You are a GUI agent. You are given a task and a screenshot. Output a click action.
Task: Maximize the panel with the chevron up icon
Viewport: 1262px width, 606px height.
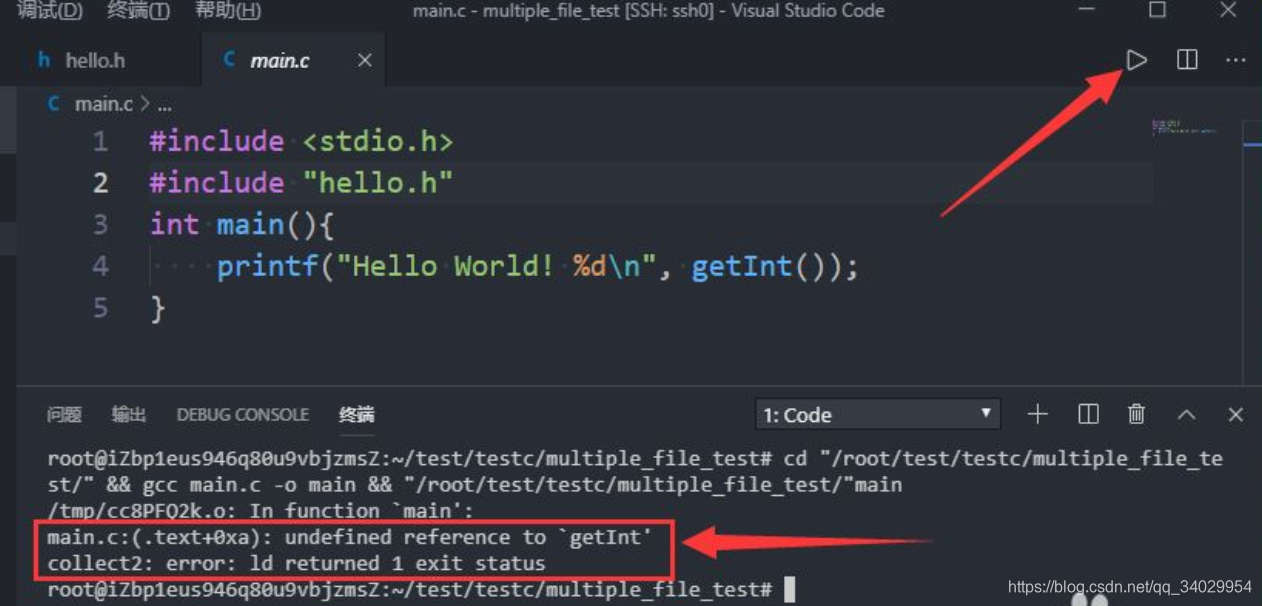click(x=1186, y=414)
